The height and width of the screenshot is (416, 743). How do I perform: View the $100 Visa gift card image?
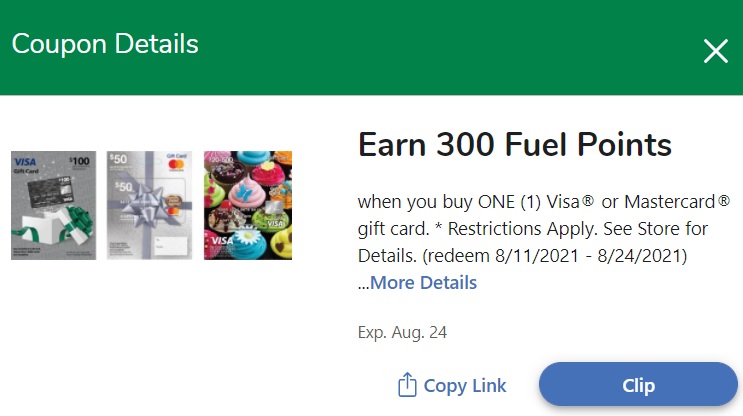click(x=54, y=205)
